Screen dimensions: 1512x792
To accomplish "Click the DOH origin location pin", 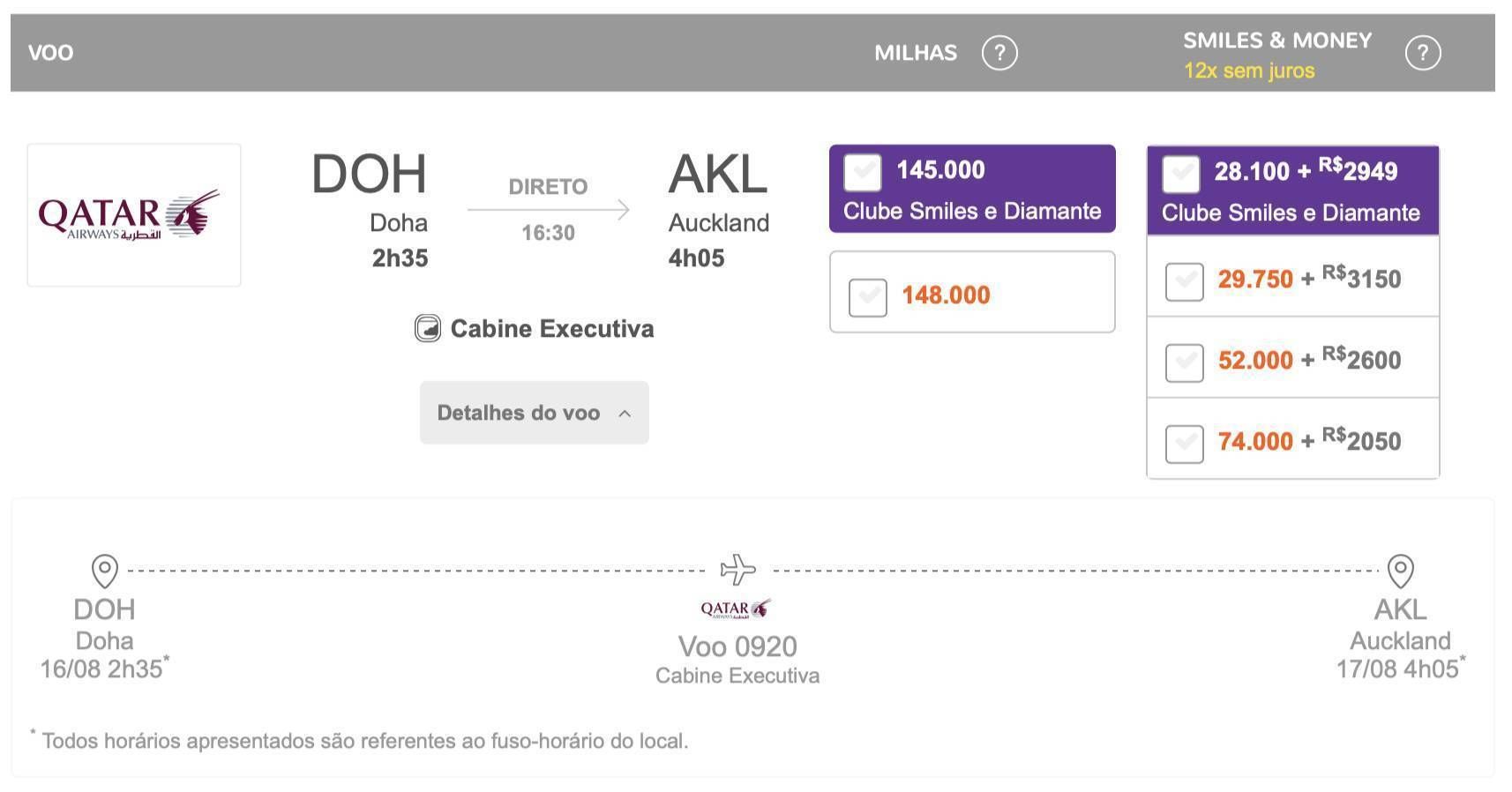I will 105,572.
